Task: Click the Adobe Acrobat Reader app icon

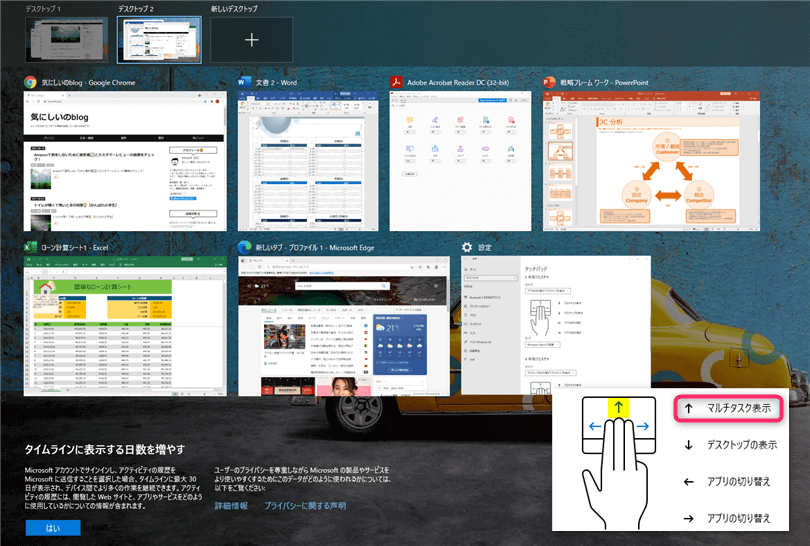Action: [396, 82]
